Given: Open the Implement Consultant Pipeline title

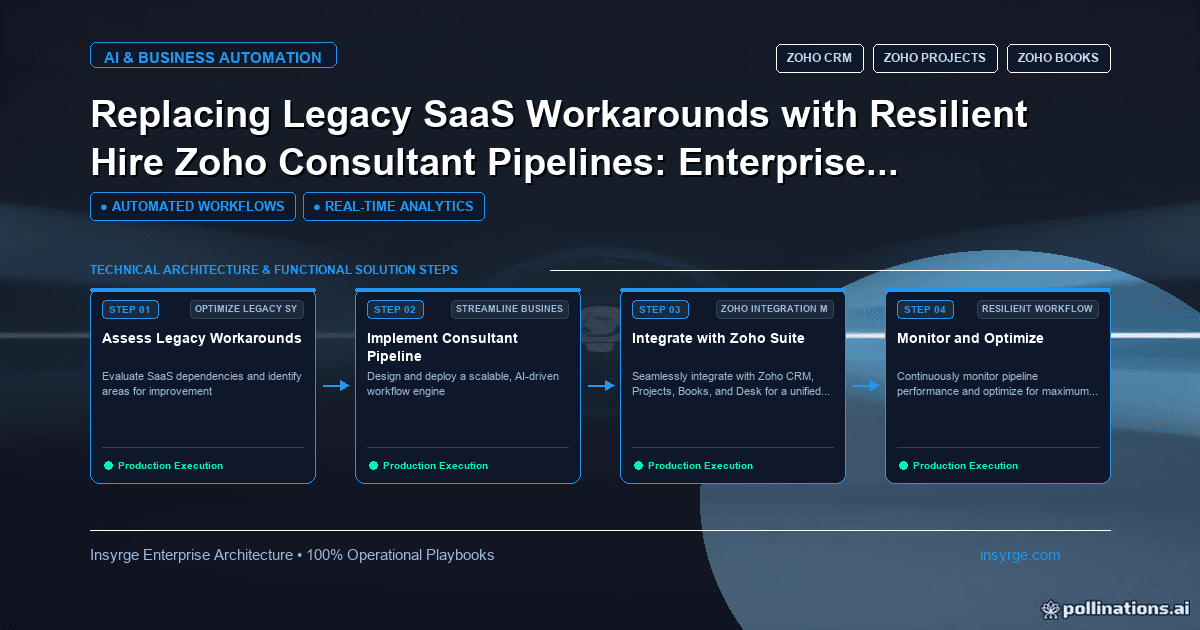Looking at the screenshot, I should [442, 347].
